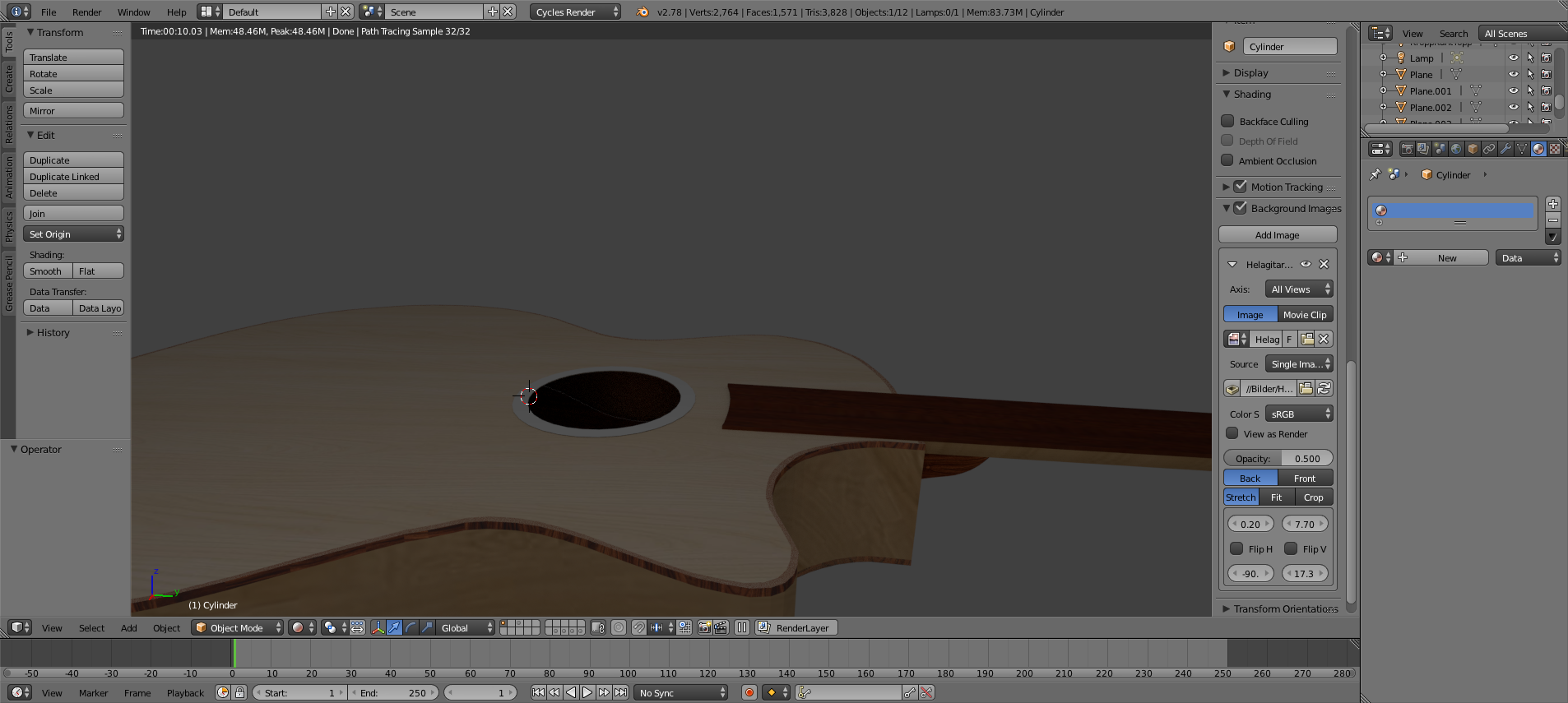The image size is (1568, 703).
Task: Click the End frame 250 field
Action: [x=392, y=692]
